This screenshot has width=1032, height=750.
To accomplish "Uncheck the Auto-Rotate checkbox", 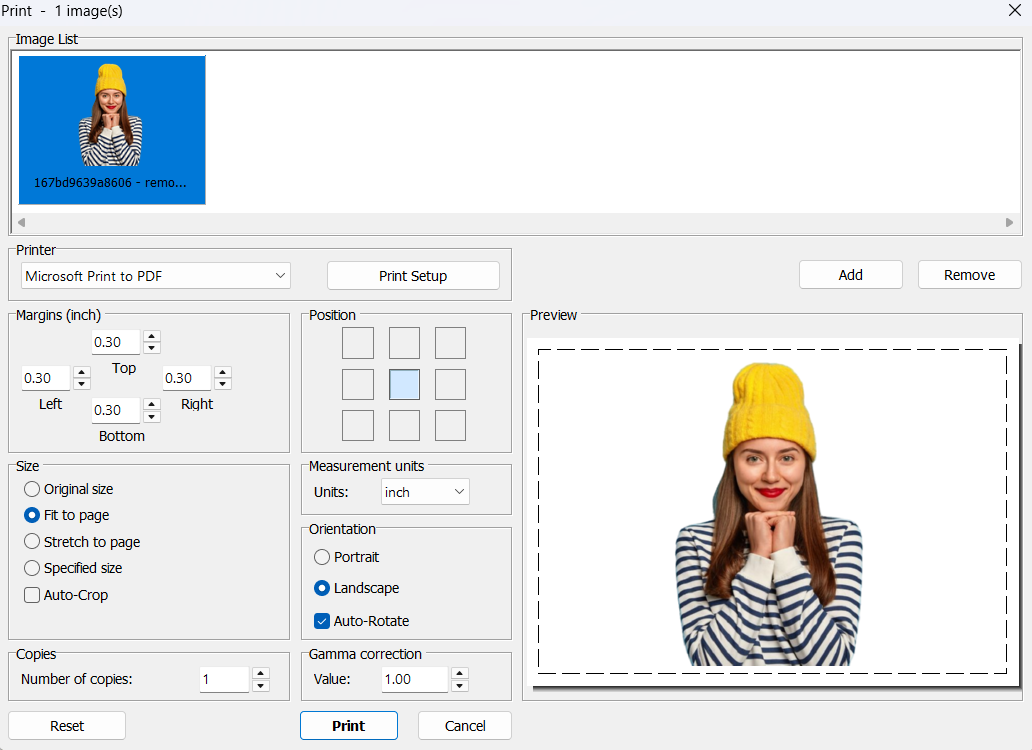I will coord(322,621).
